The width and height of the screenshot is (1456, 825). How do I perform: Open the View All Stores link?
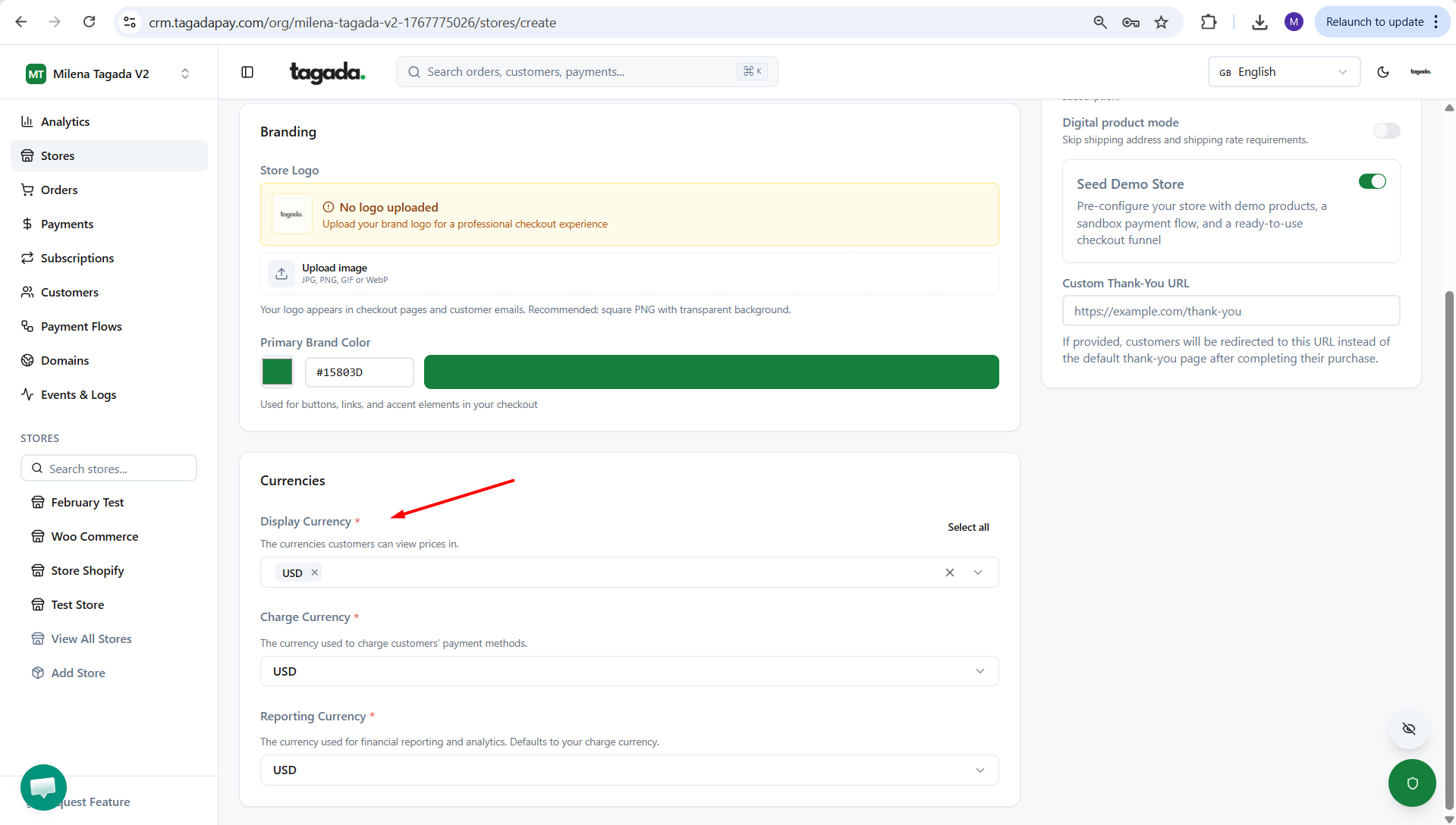click(91, 638)
